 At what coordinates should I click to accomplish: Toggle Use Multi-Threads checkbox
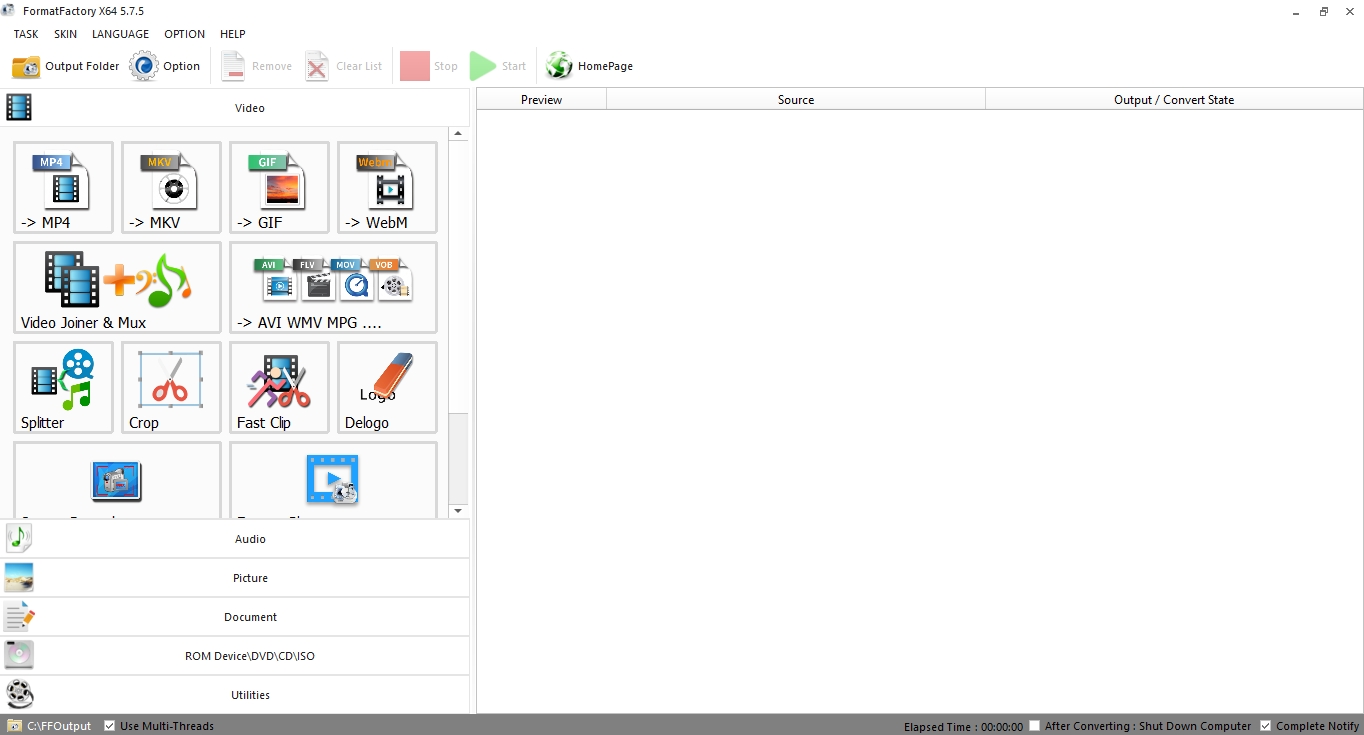click(110, 726)
